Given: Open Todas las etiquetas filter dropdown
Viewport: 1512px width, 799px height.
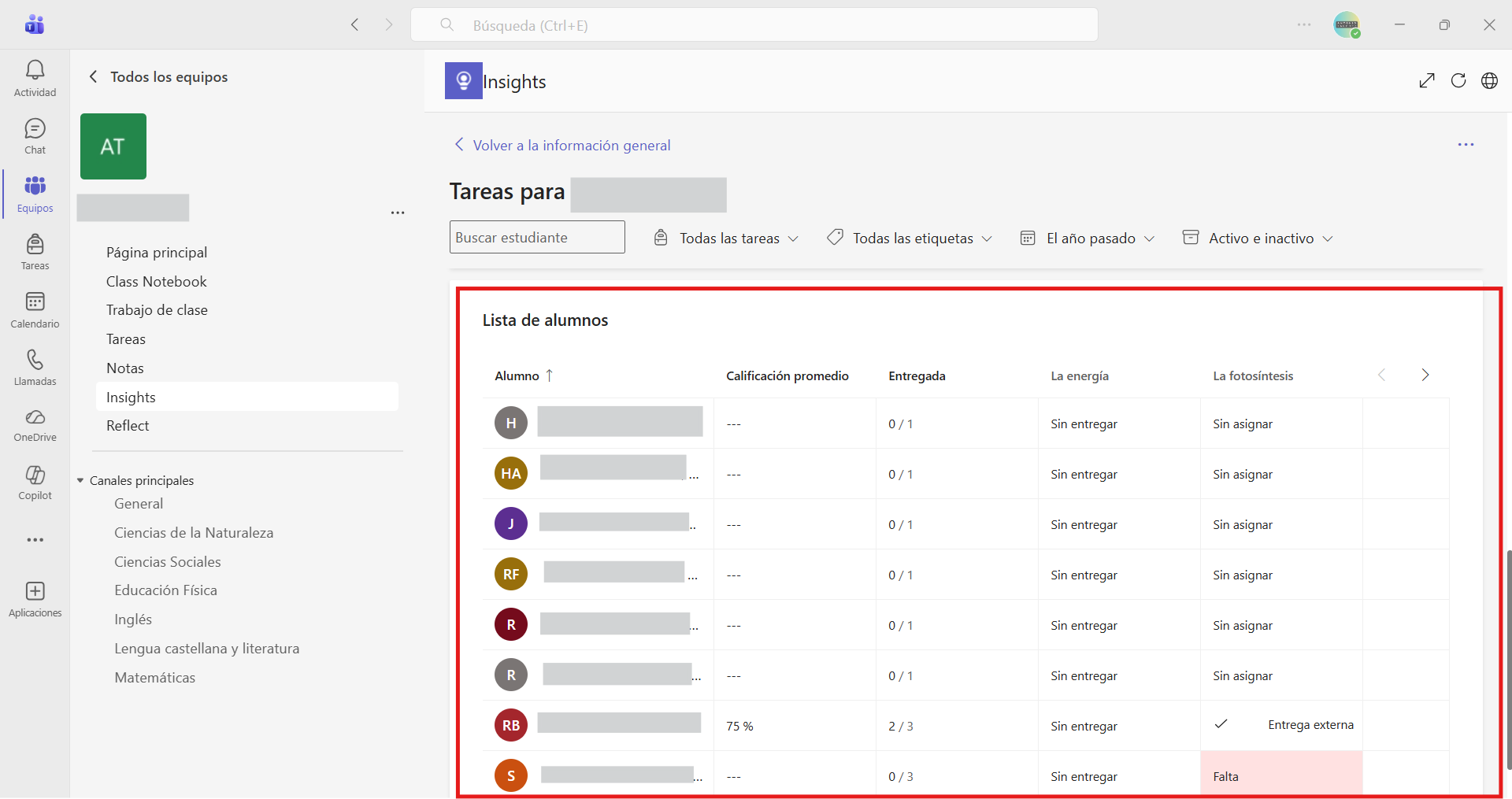Looking at the screenshot, I should (x=910, y=238).
